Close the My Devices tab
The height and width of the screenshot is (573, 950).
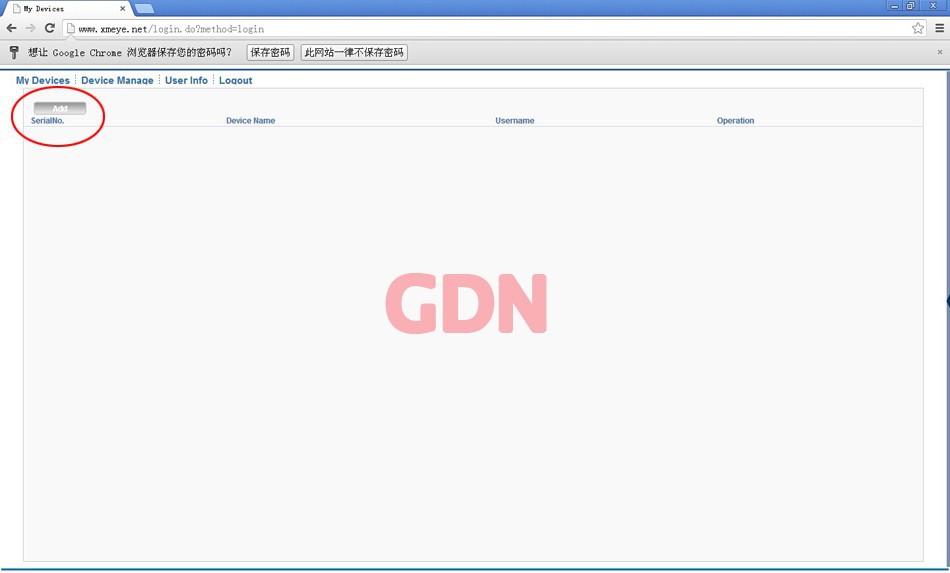[122, 8]
